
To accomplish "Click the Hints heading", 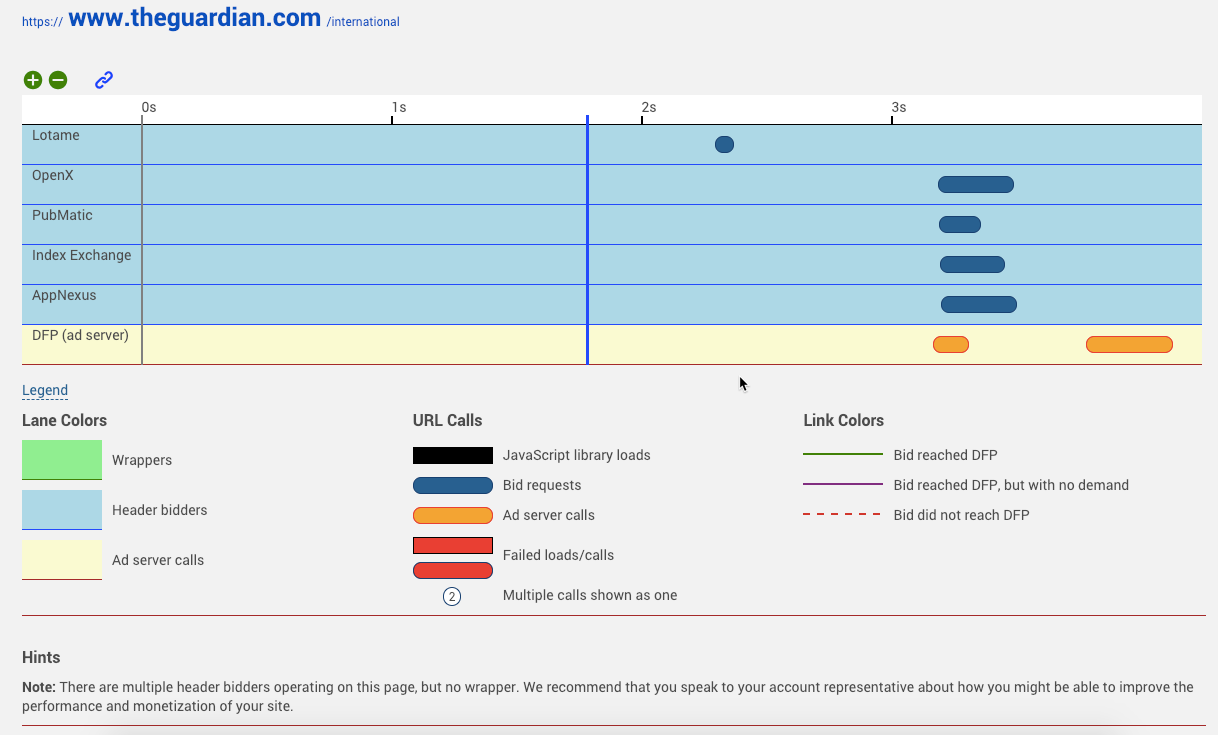I will (41, 657).
